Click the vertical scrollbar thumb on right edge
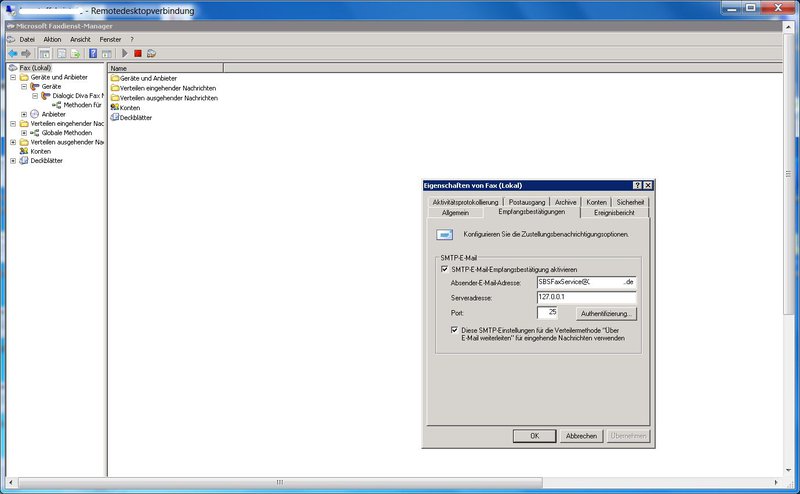Image resolution: width=800 pixels, height=494 pixels. [788, 174]
